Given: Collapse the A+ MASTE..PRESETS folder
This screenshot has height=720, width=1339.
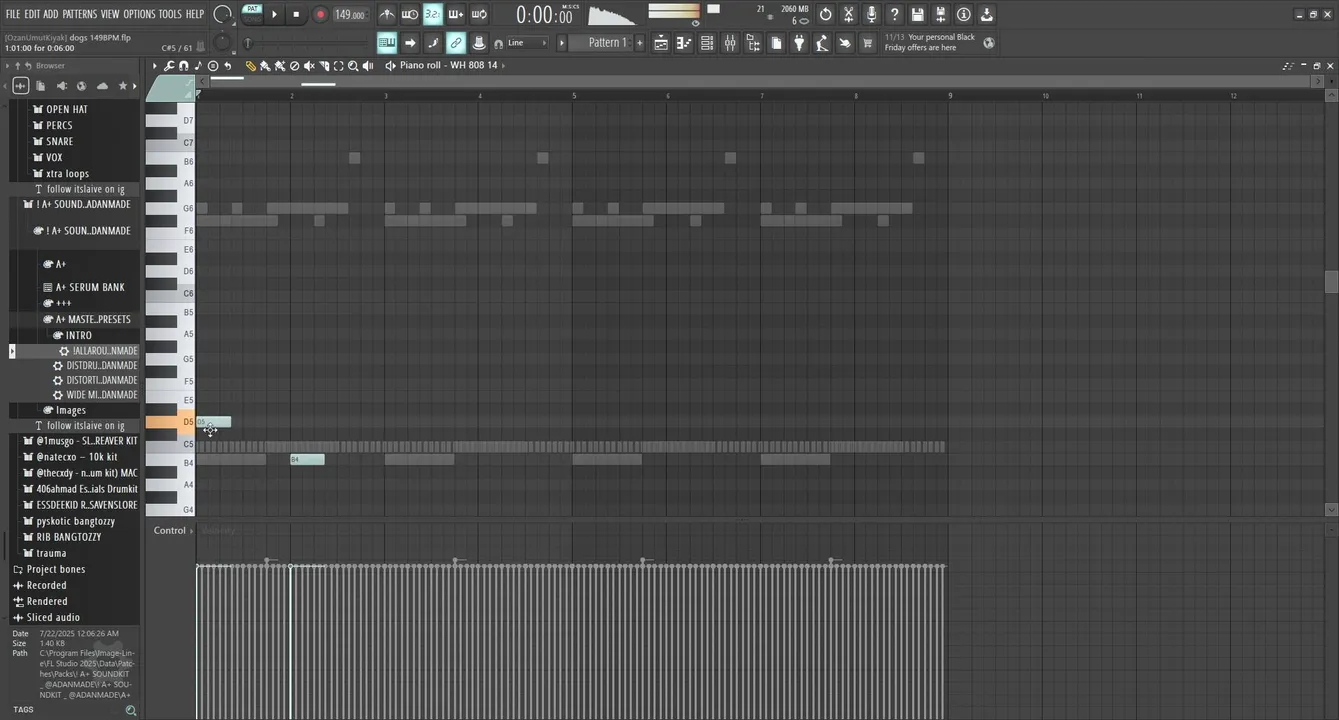Looking at the screenshot, I should coord(93,319).
